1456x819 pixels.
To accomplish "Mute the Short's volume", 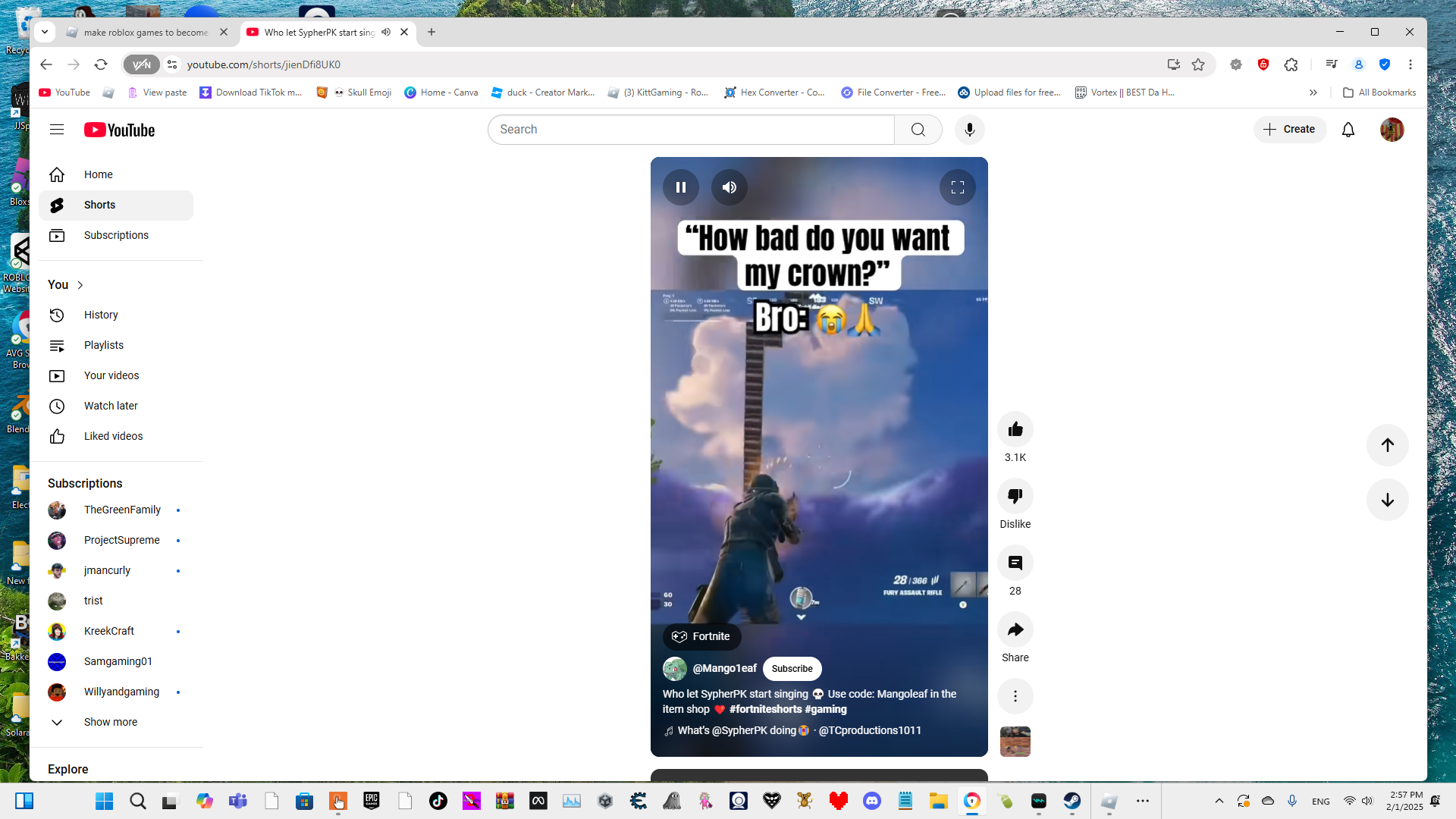I will coord(729,187).
